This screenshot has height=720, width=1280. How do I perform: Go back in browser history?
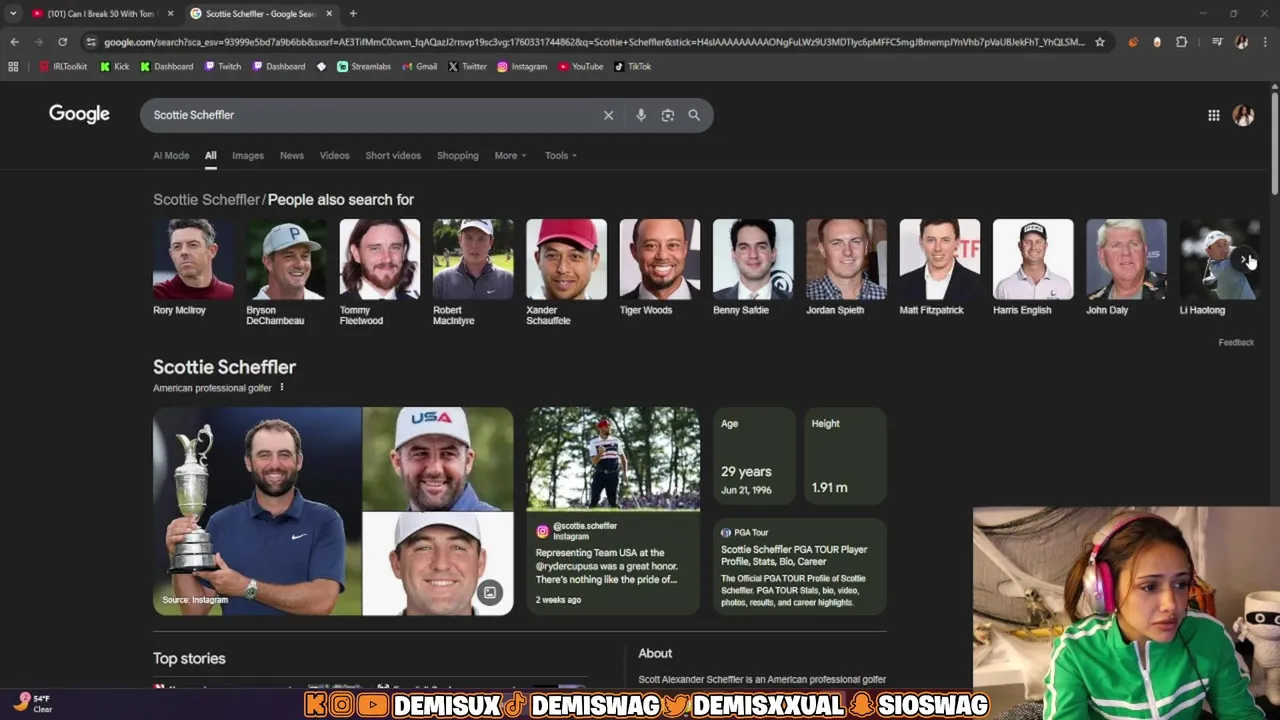click(x=14, y=42)
